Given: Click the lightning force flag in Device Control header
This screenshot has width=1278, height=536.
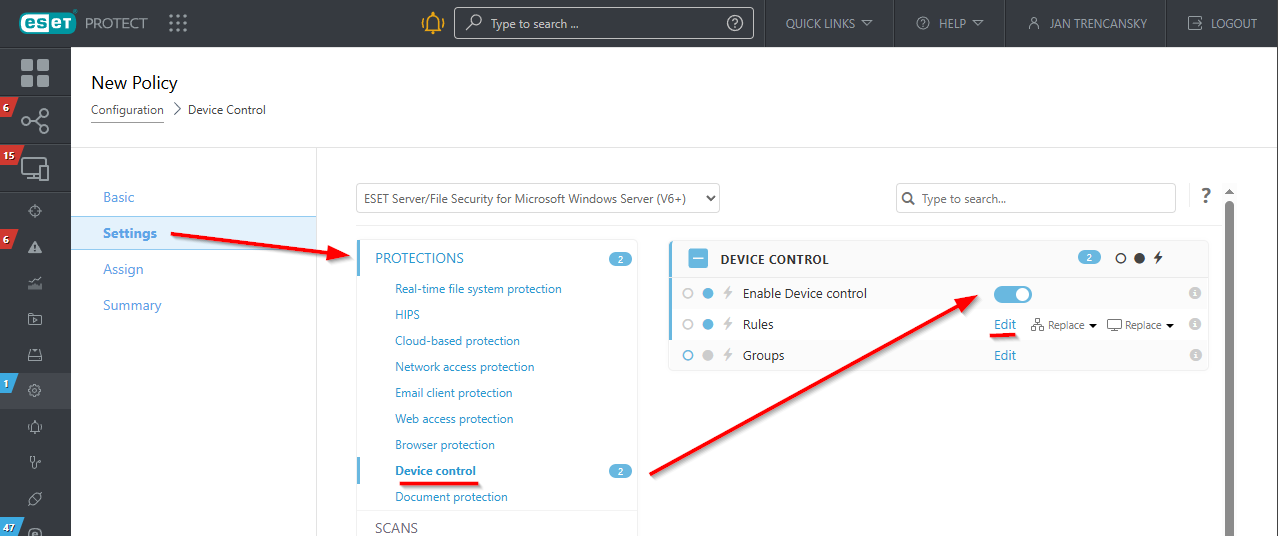Looking at the screenshot, I should (1158, 258).
